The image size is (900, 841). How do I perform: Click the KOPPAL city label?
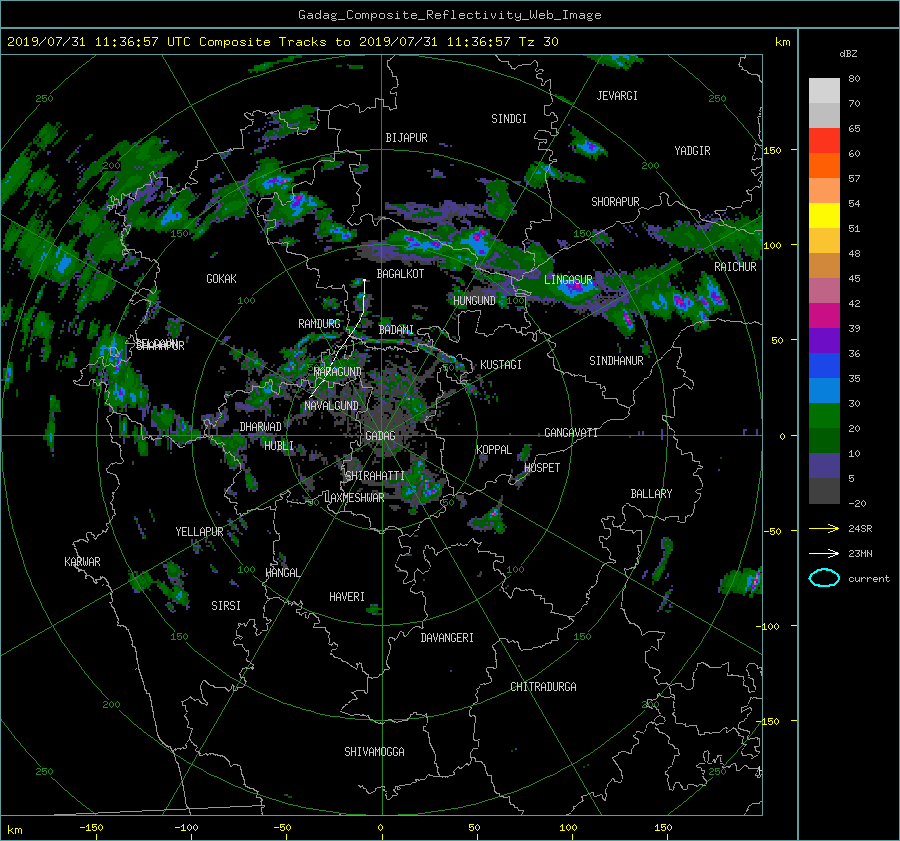494,450
